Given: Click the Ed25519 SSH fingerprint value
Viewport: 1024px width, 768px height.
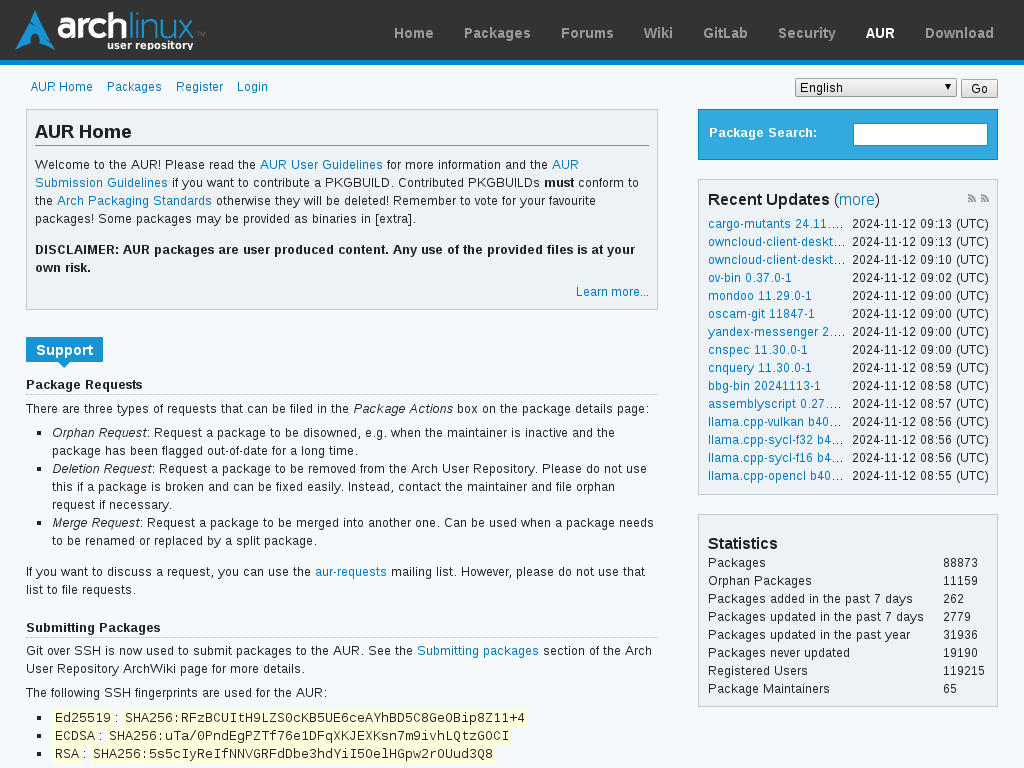Looking at the screenshot, I should [325, 718].
